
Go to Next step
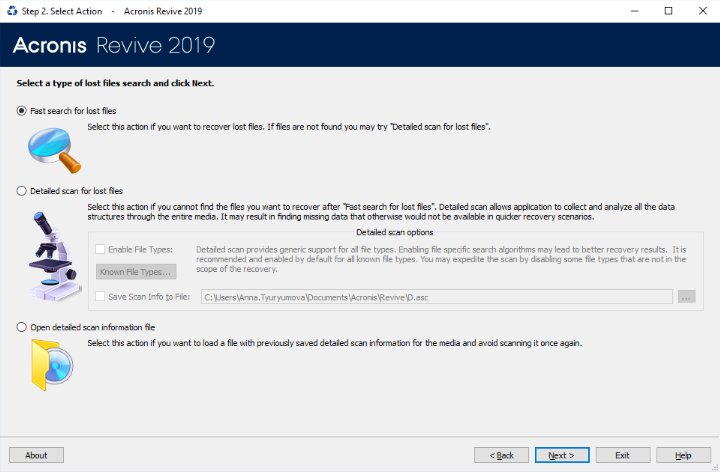click(x=562, y=455)
